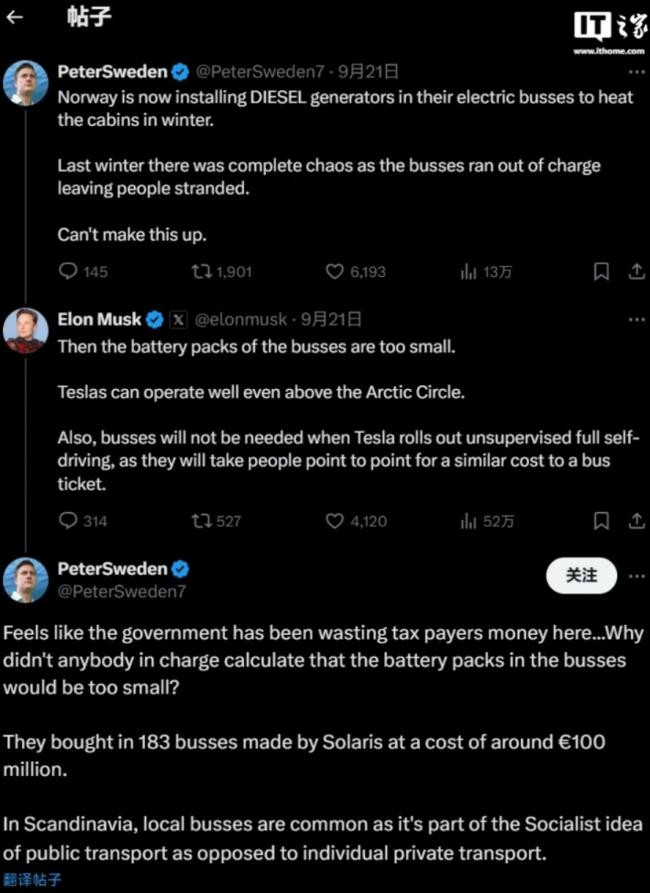Reply to PeterSweden's diesel generator post

click(68, 271)
